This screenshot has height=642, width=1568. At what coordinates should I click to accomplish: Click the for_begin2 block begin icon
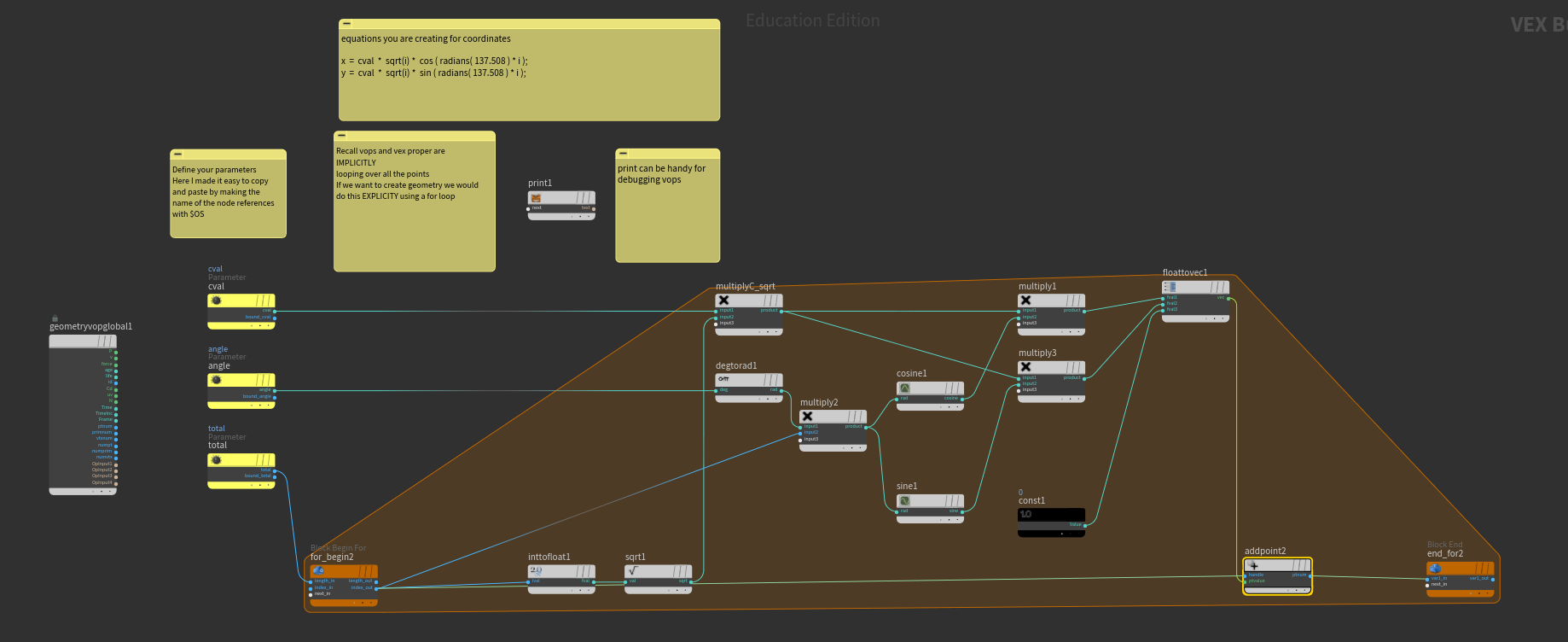(319, 571)
